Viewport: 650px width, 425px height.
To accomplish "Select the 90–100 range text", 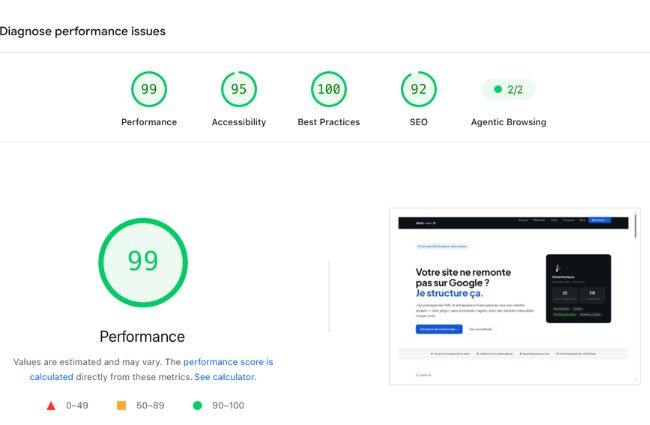I will pos(228,406).
